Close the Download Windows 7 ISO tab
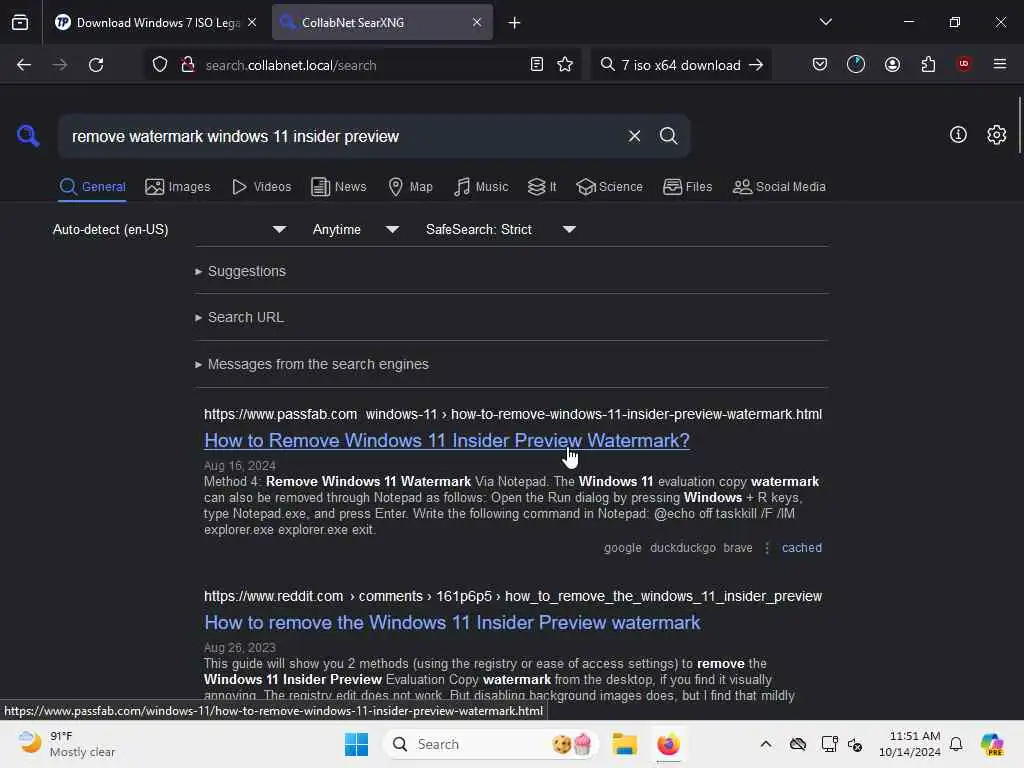This screenshot has width=1024, height=768. pos(252,22)
